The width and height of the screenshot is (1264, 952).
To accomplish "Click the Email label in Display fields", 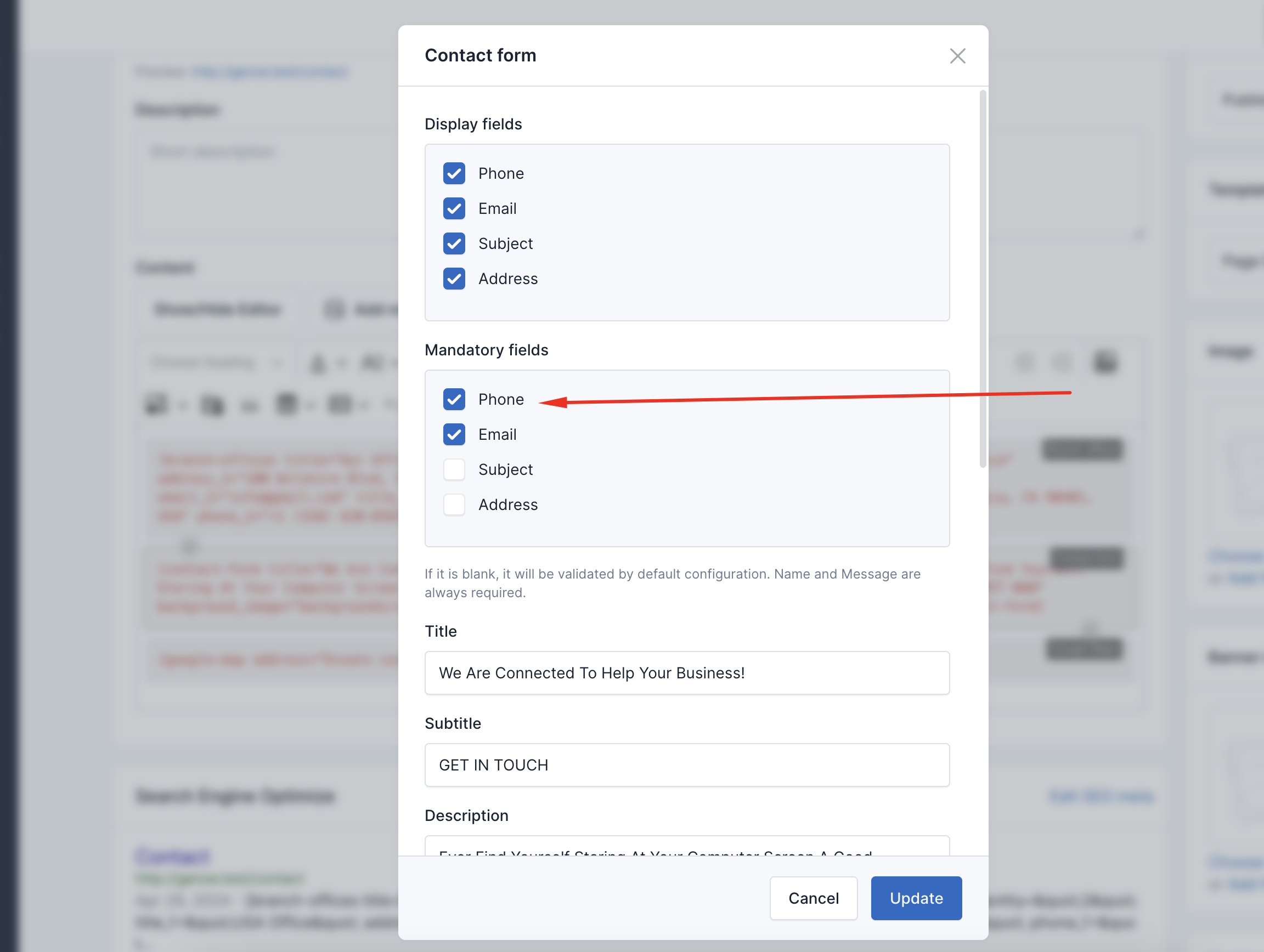I will [x=497, y=208].
